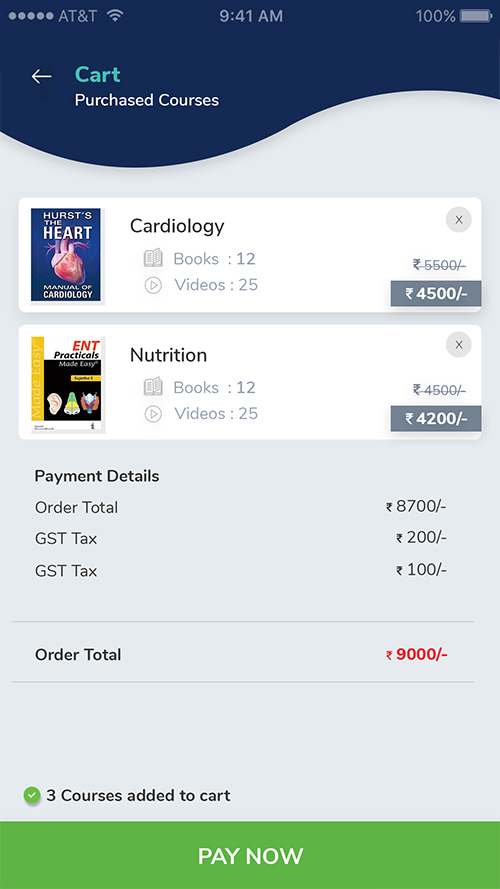Remove the Nutrition course with X
500x889 pixels.
[459, 345]
